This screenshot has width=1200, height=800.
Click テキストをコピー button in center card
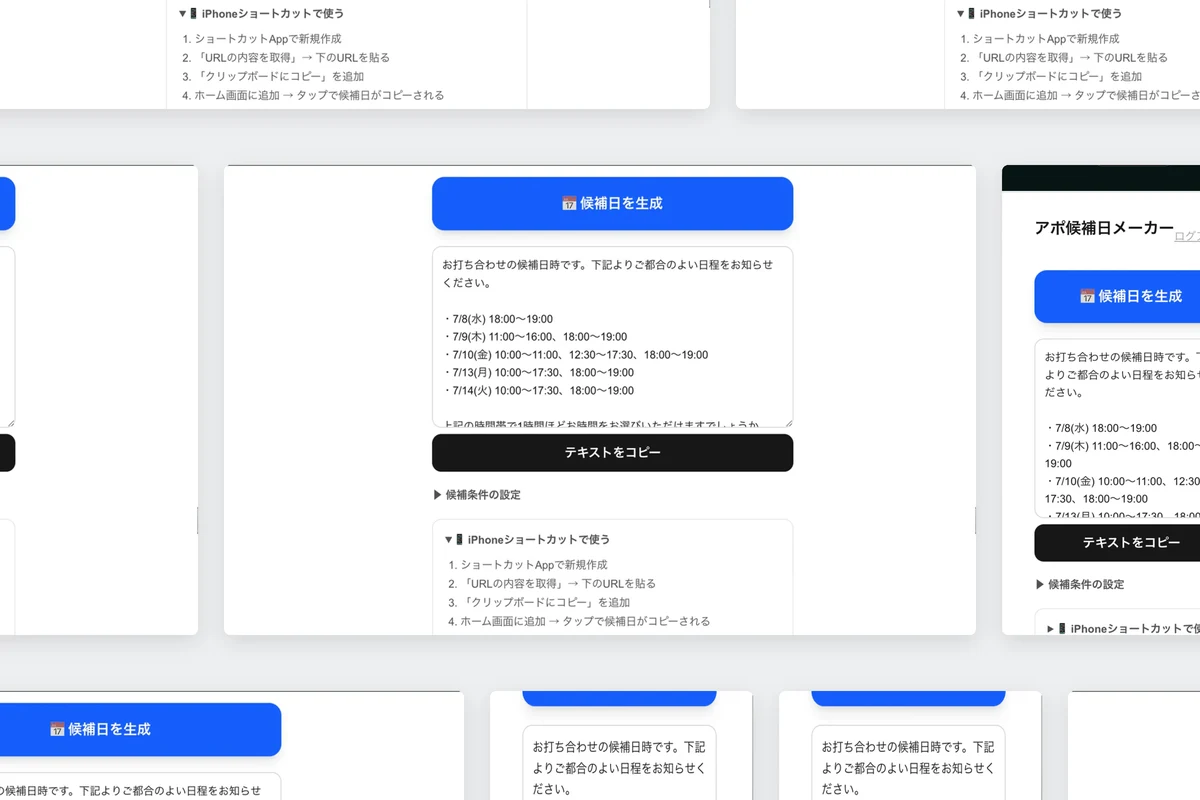coord(612,452)
